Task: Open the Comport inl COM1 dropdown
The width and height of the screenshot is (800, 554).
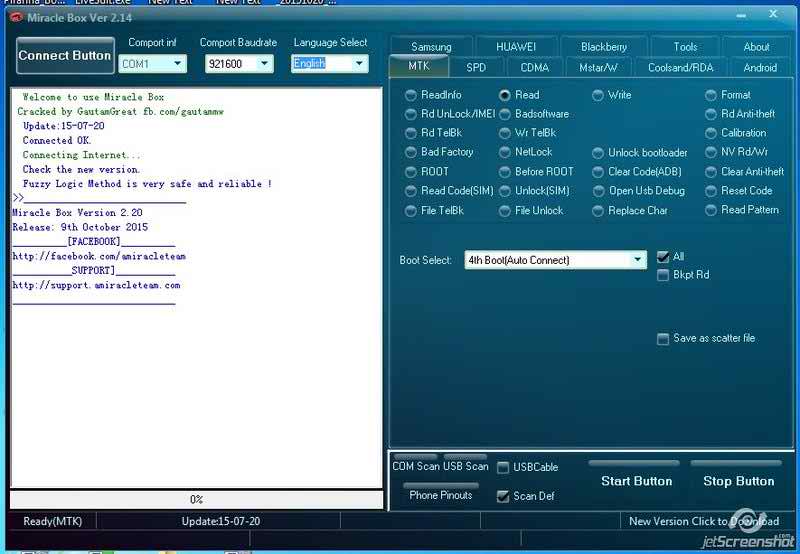Action: point(153,64)
